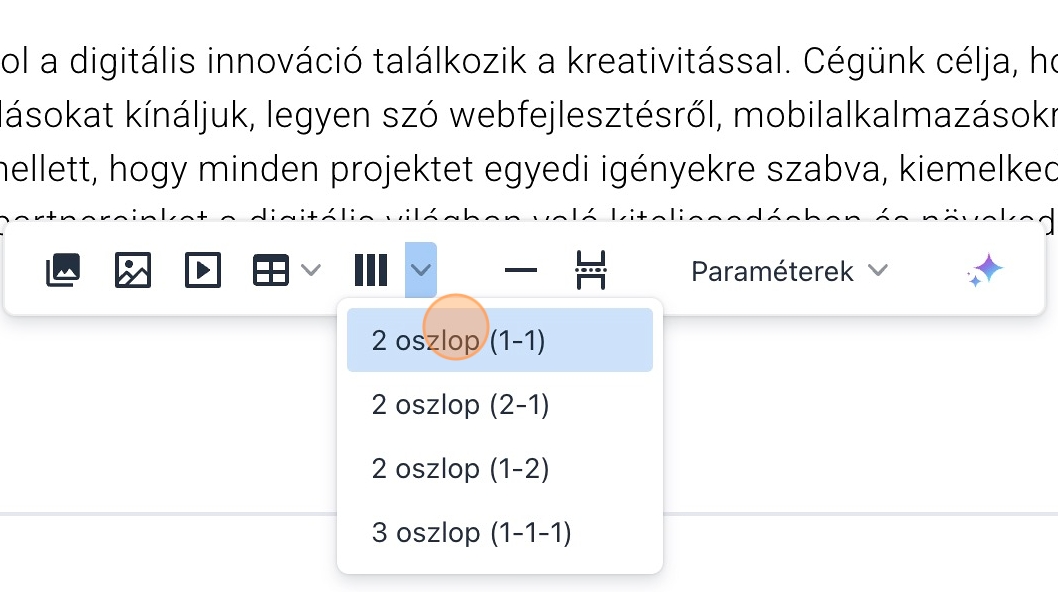Insert a video using the play icon
Image resolution: width=1058 pixels, height=592 pixels.
(x=203, y=270)
